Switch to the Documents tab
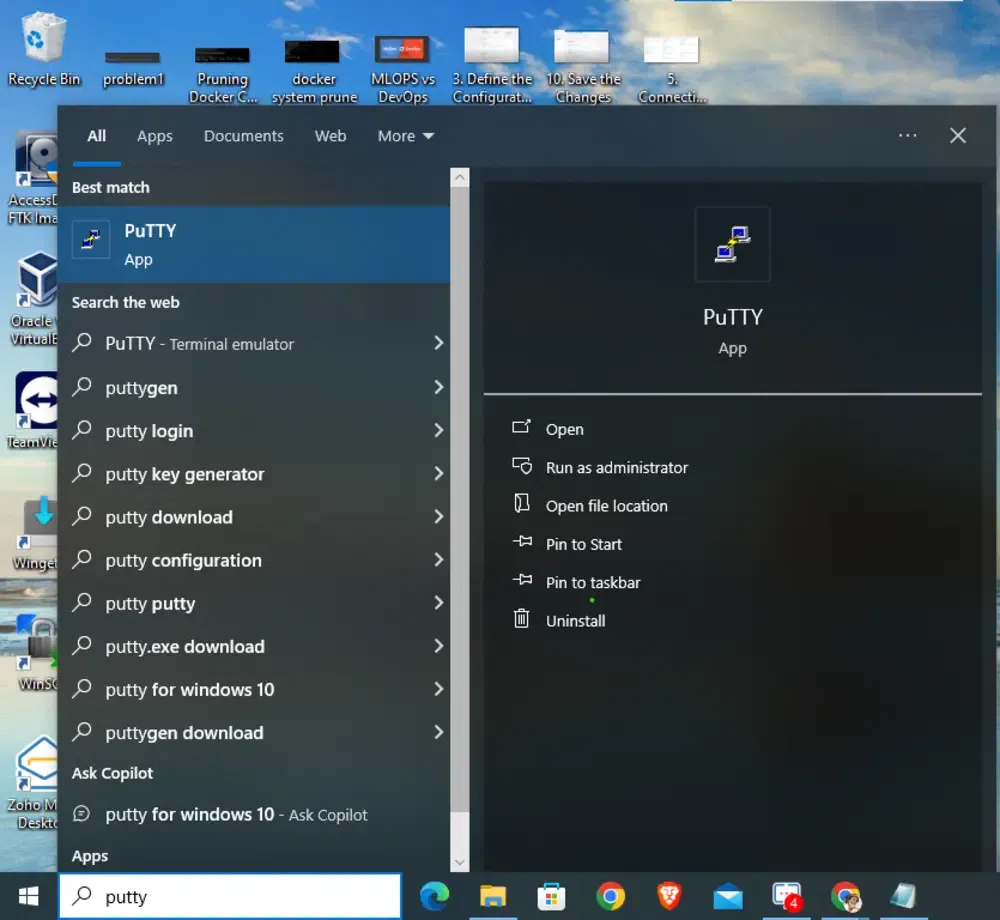Screen dimensions: 1000x920 (244, 136)
